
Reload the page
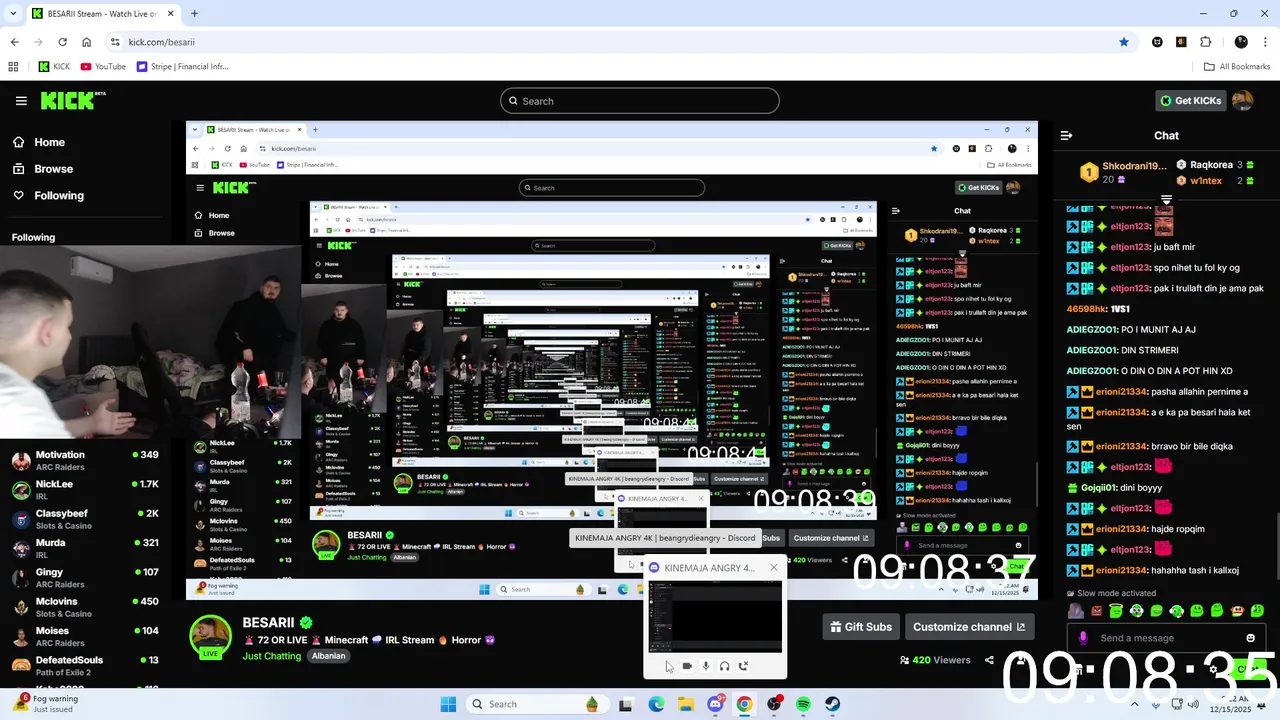[62, 42]
